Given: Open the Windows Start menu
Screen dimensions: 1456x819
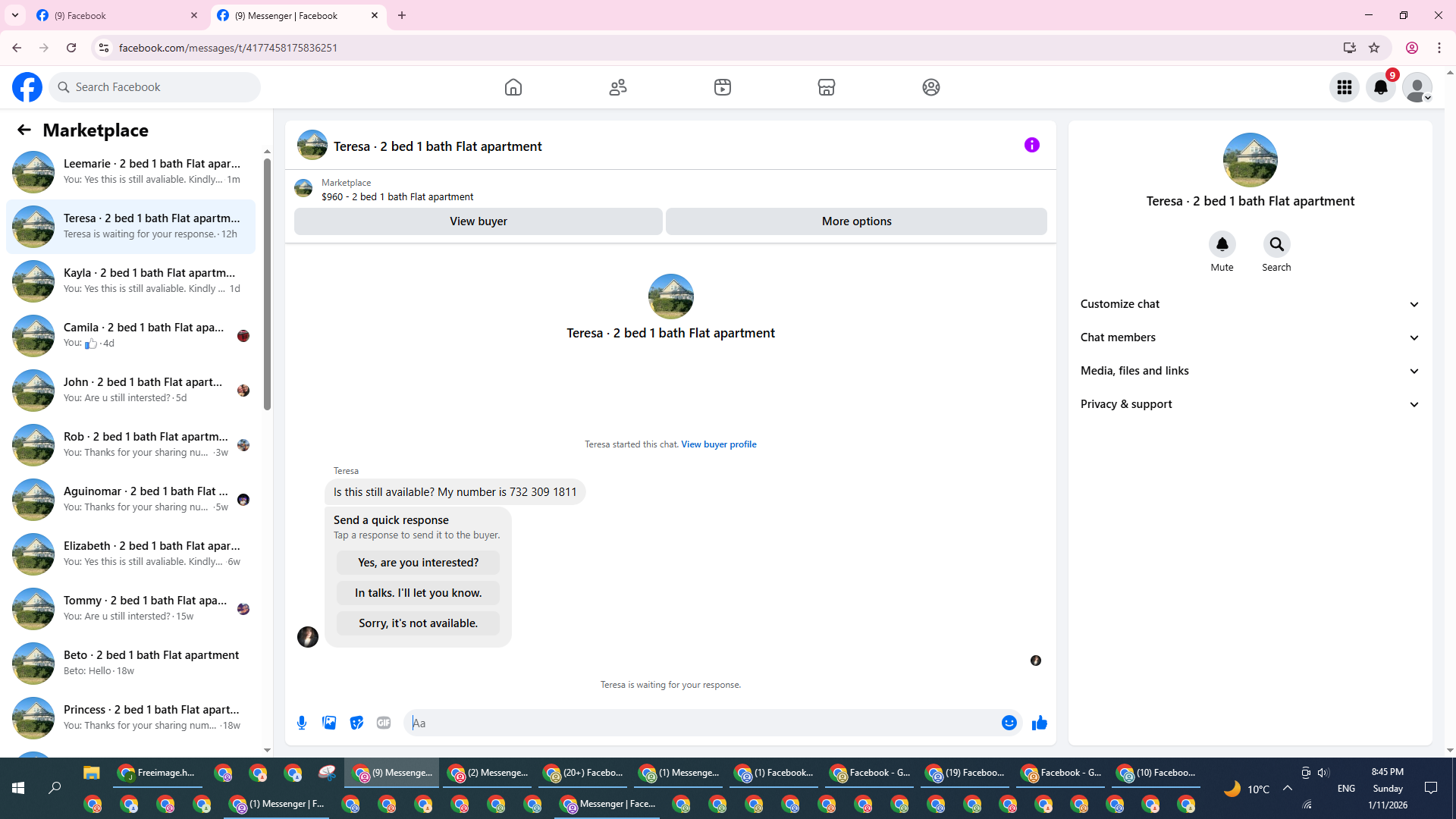Looking at the screenshot, I should 18,788.
